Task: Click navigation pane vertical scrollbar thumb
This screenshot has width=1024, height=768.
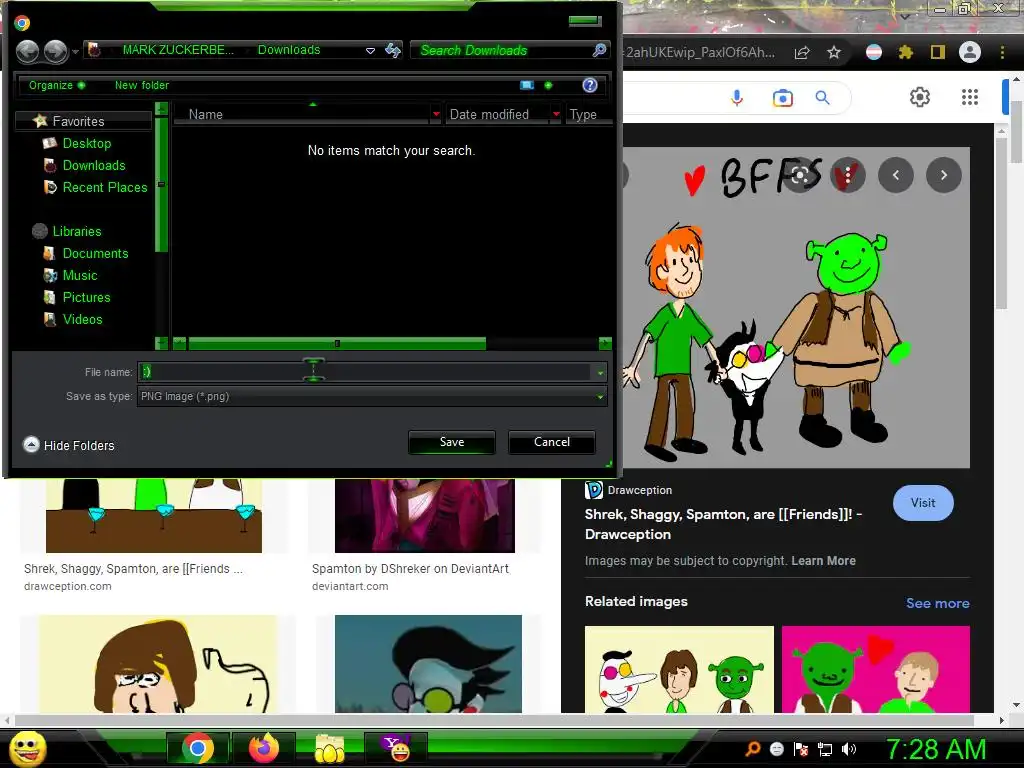Action: point(161,184)
